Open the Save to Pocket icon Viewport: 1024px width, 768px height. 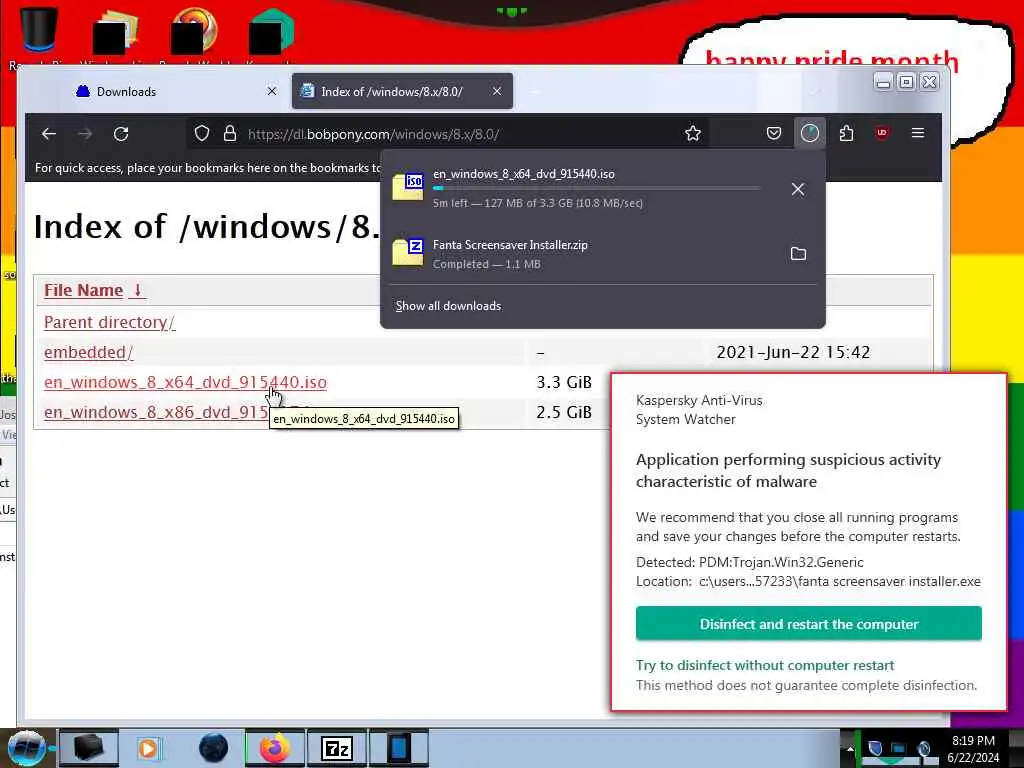774,134
